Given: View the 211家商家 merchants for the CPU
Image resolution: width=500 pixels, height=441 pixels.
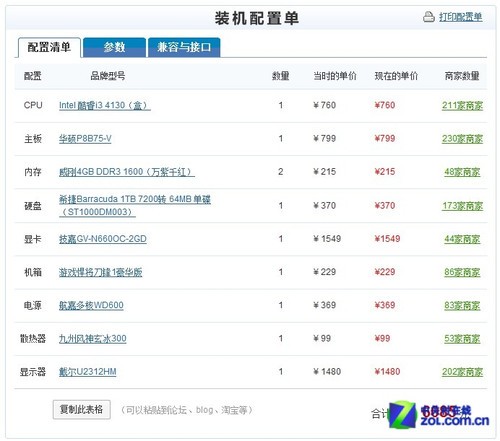Looking at the screenshot, I should (462, 106).
